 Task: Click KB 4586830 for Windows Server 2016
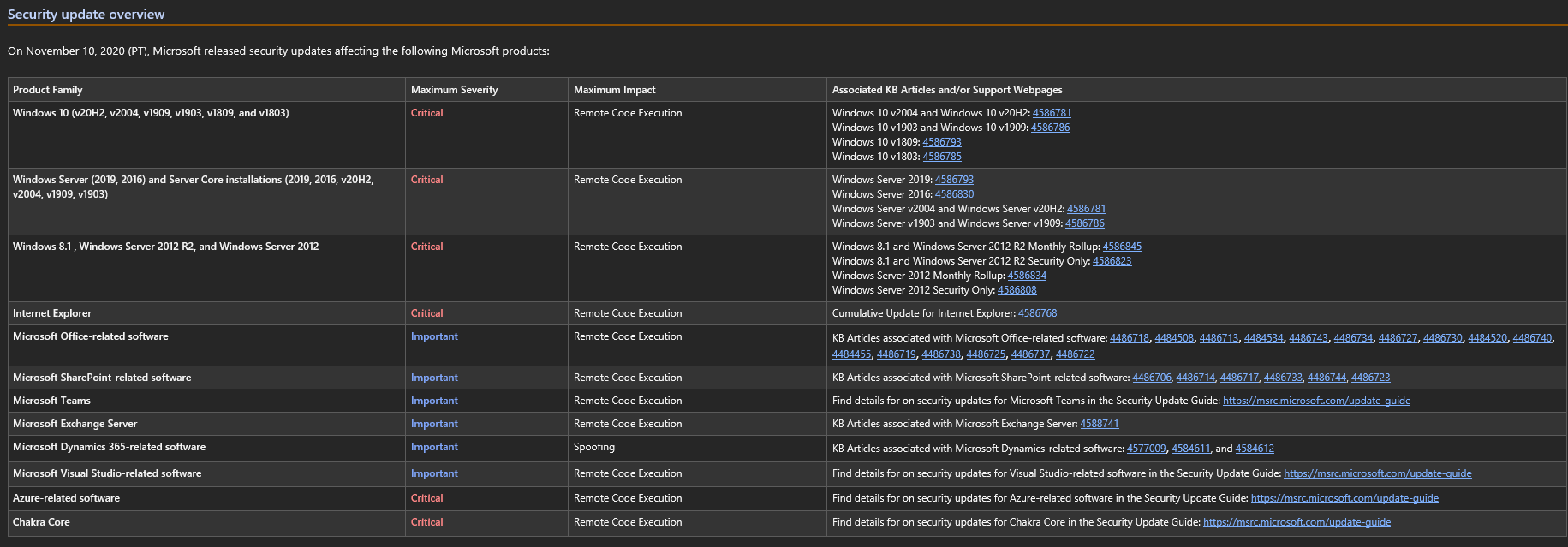(x=954, y=194)
